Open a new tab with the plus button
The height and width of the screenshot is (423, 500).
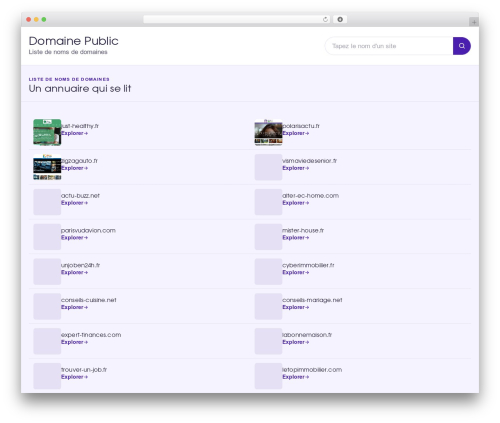coord(474,22)
